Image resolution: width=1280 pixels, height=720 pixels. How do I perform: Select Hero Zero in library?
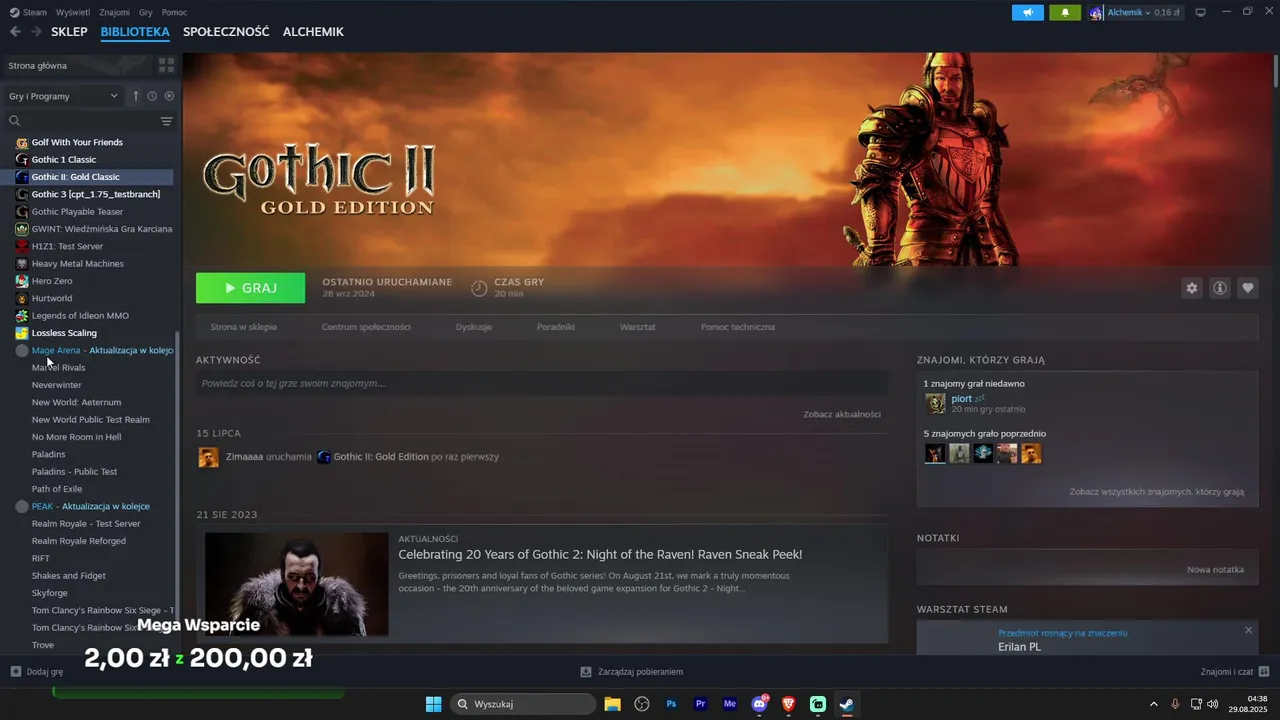[52, 281]
